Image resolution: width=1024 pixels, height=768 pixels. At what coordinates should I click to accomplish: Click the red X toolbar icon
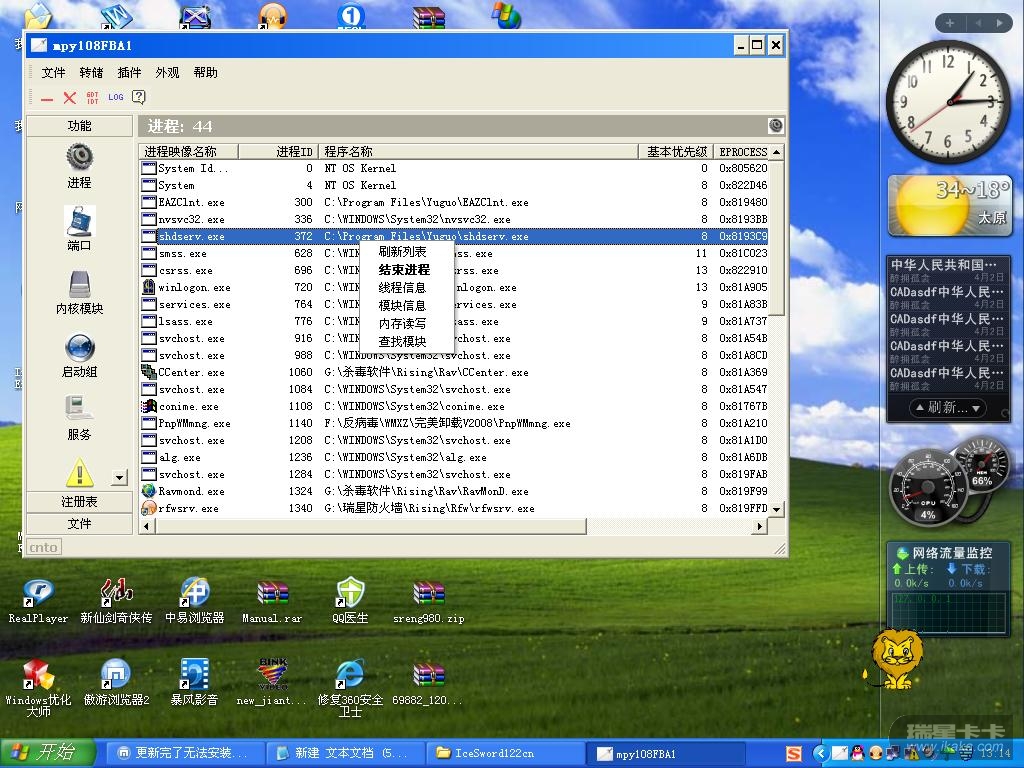click(x=69, y=97)
